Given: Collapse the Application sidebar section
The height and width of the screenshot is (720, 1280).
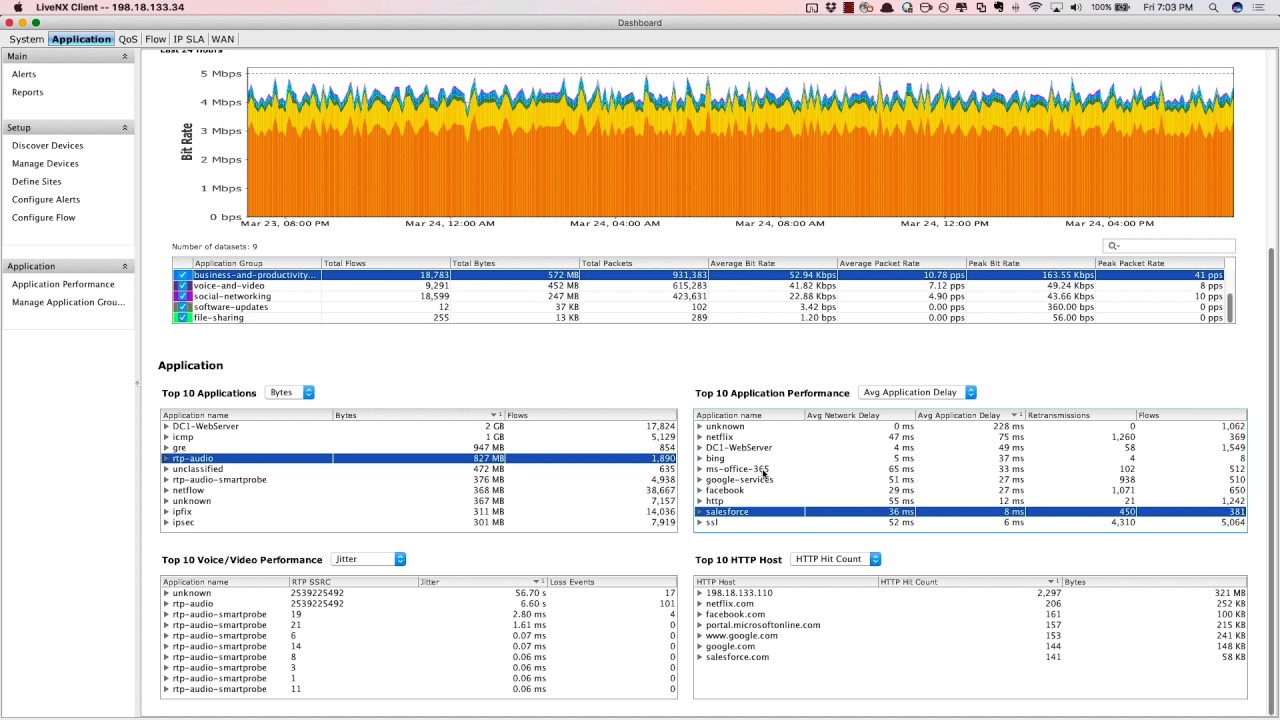Looking at the screenshot, I should (x=125, y=267).
